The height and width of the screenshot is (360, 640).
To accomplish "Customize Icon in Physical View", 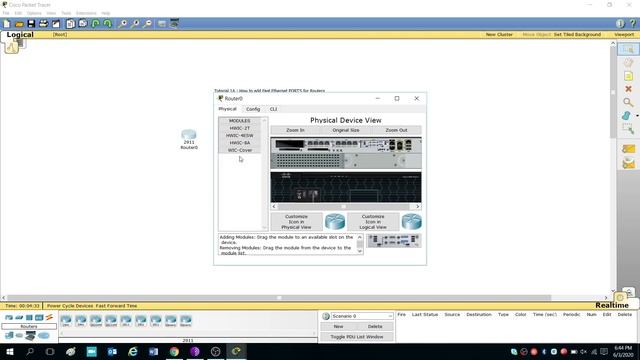I will point(296,222).
